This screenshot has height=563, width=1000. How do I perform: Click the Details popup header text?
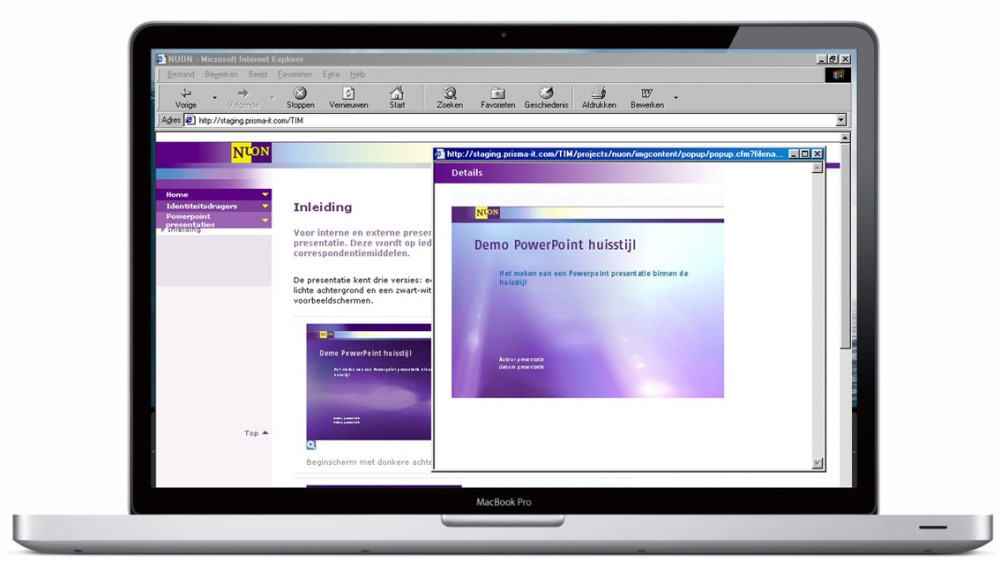[x=467, y=173]
